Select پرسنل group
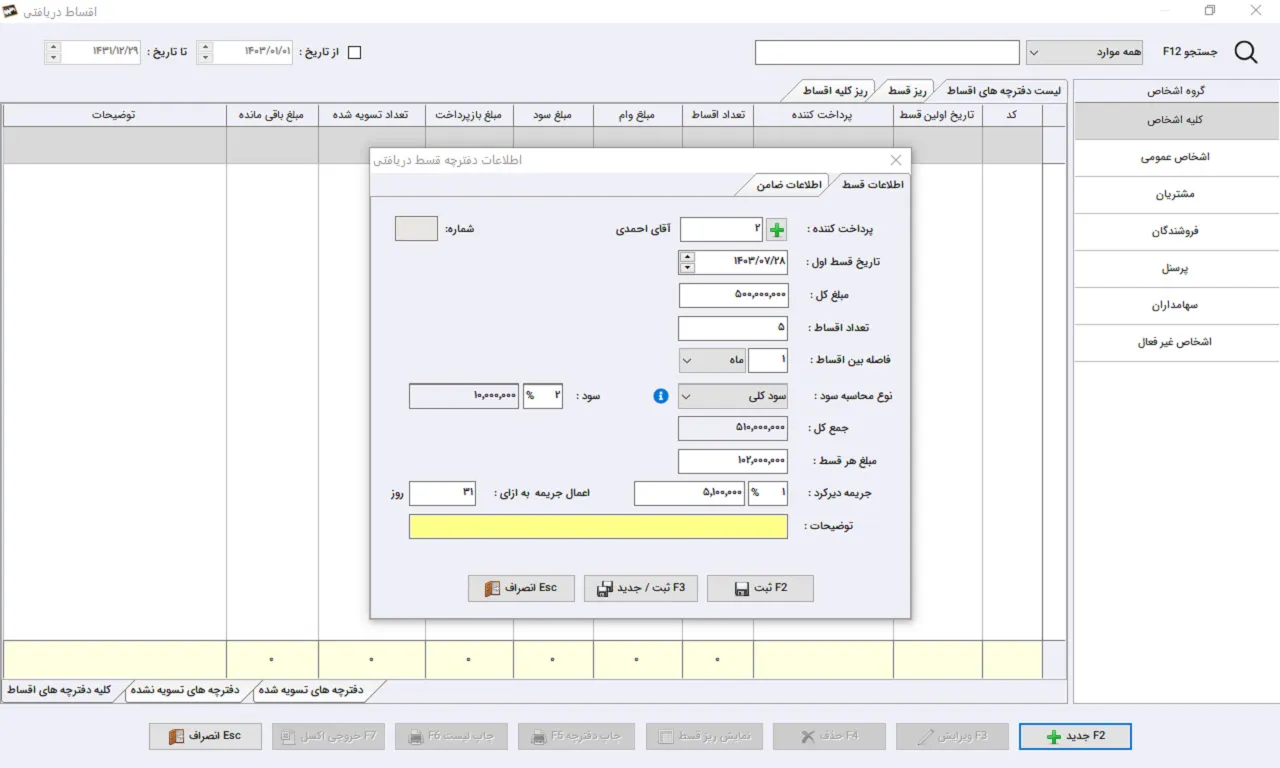Viewport: 1280px width, 768px height. (x=1176, y=268)
